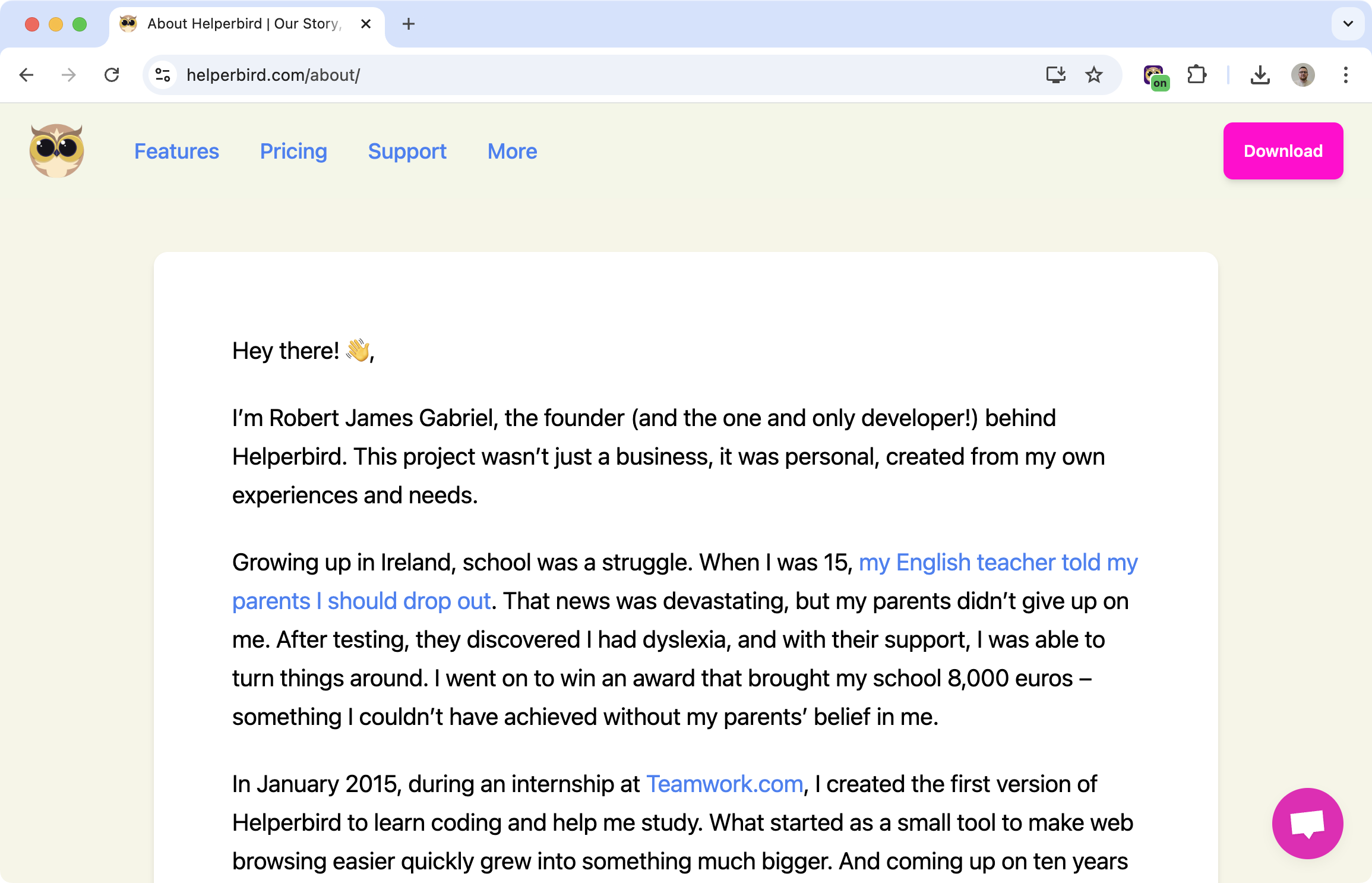Viewport: 1372px width, 883px height.
Task: Open the Chrome downloads icon
Action: tap(1260, 75)
